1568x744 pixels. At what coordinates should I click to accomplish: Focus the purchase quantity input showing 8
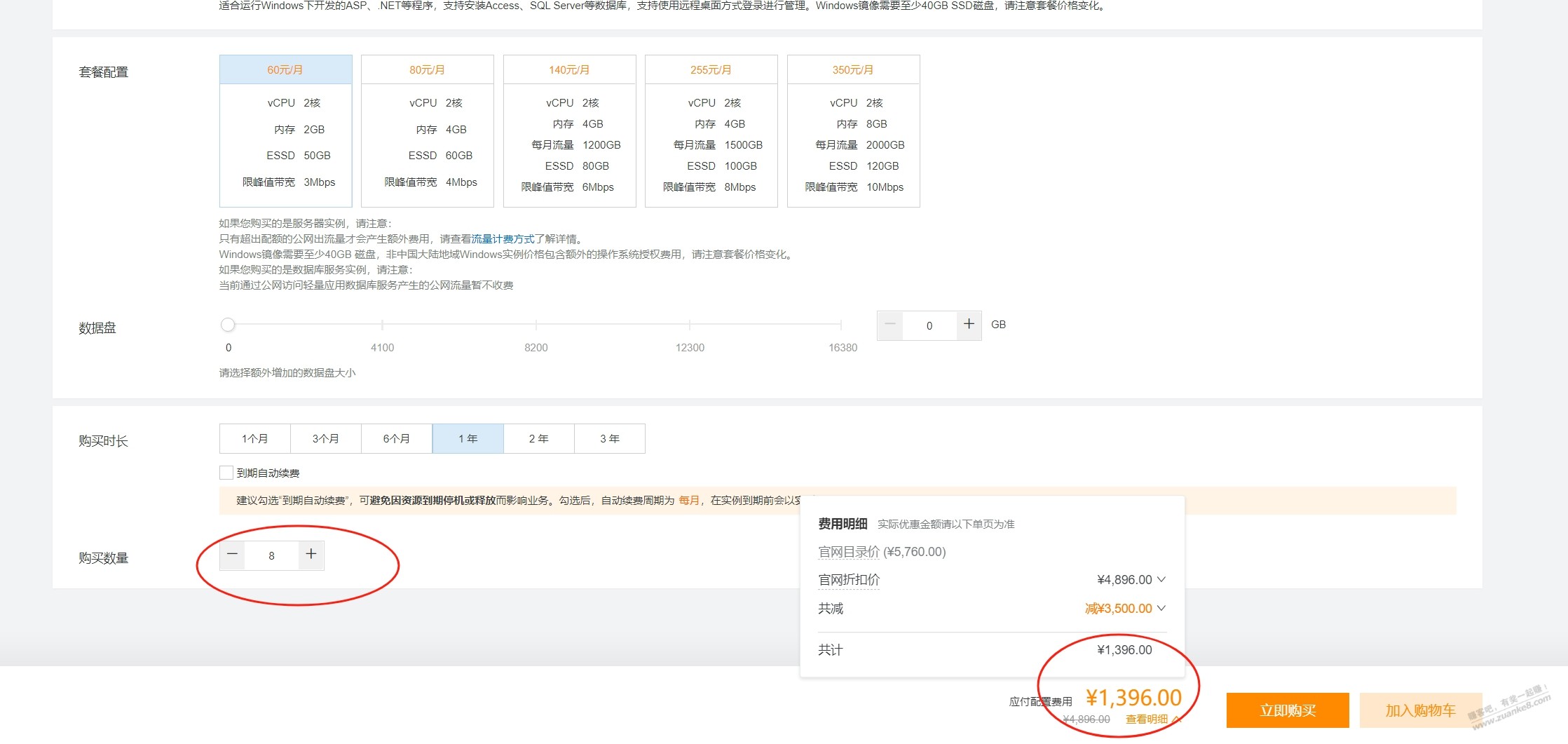[272, 555]
